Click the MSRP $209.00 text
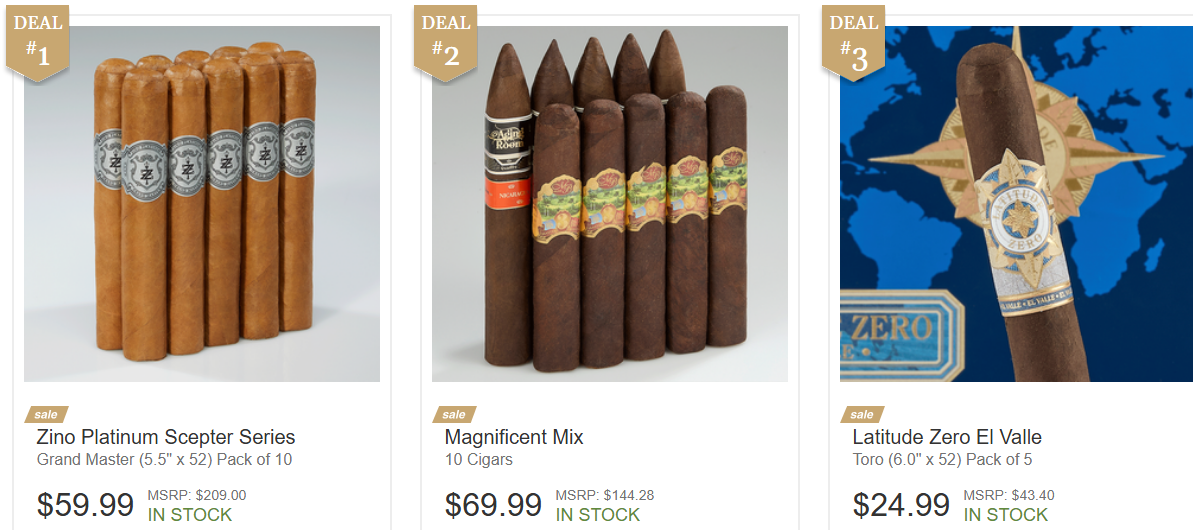Viewport: 1193px width, 530px height. (196, 496)
